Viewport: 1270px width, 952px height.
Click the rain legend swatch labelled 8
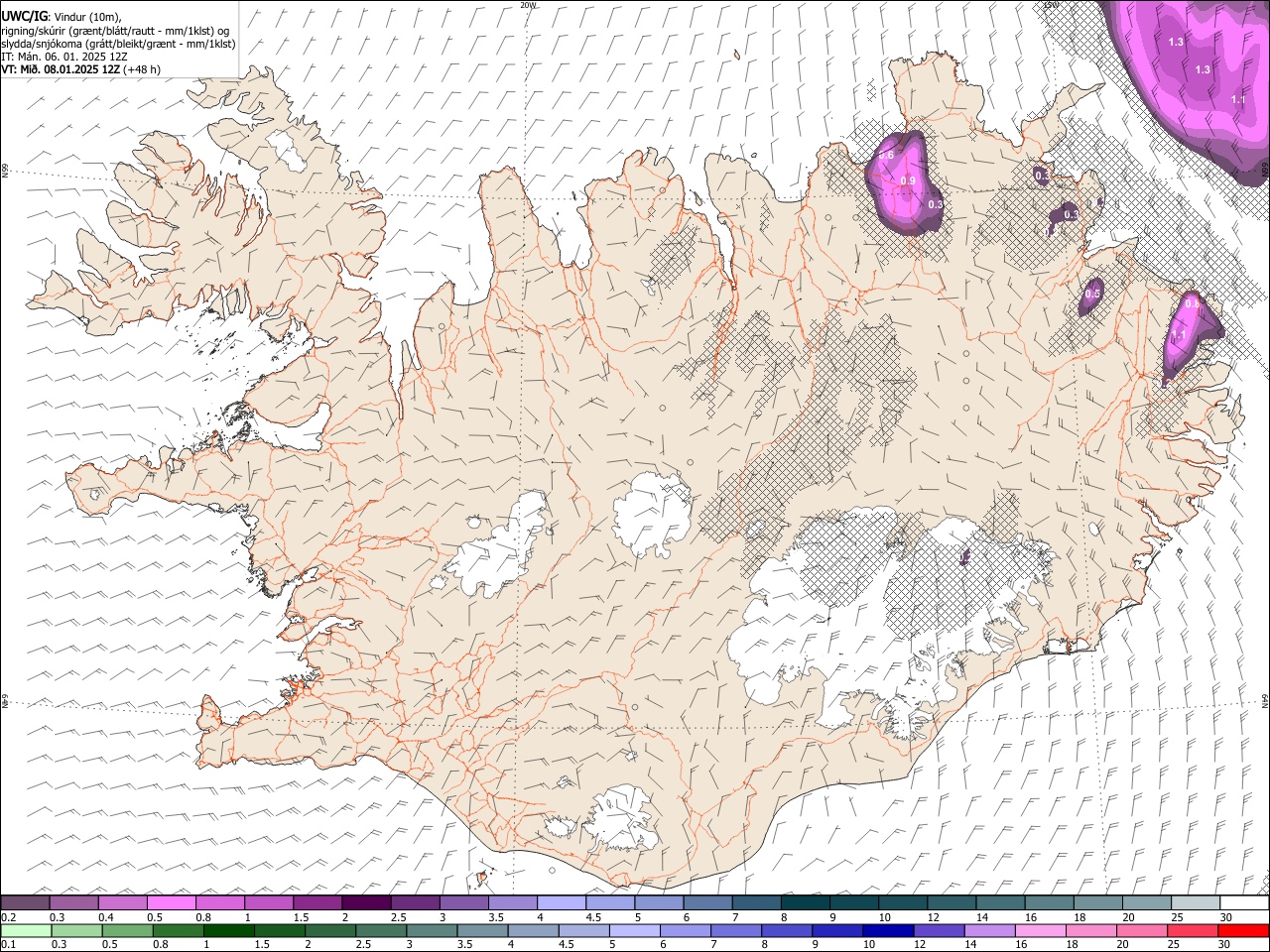(x=786, y=931)
